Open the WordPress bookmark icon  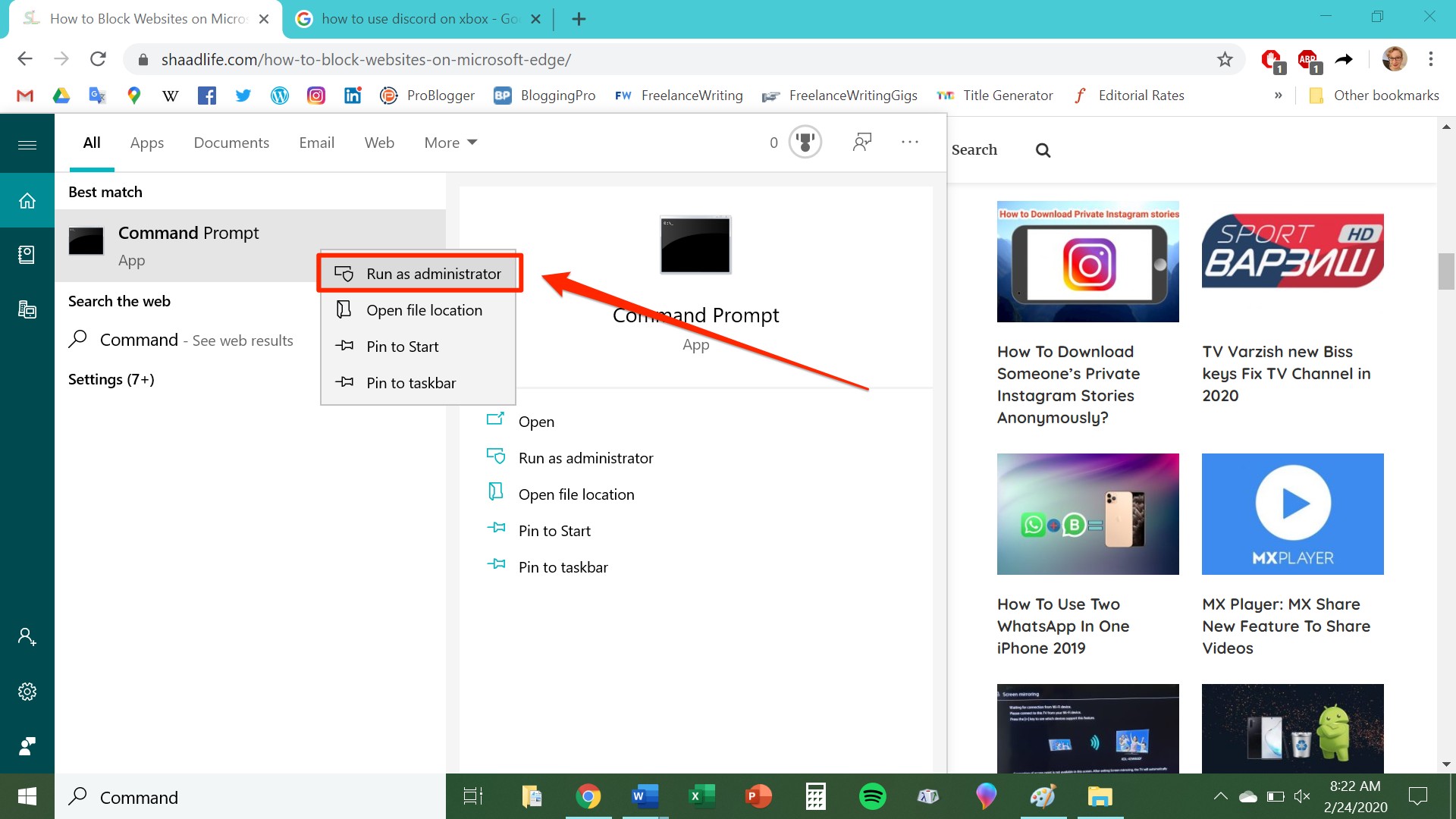coord(280,95)
